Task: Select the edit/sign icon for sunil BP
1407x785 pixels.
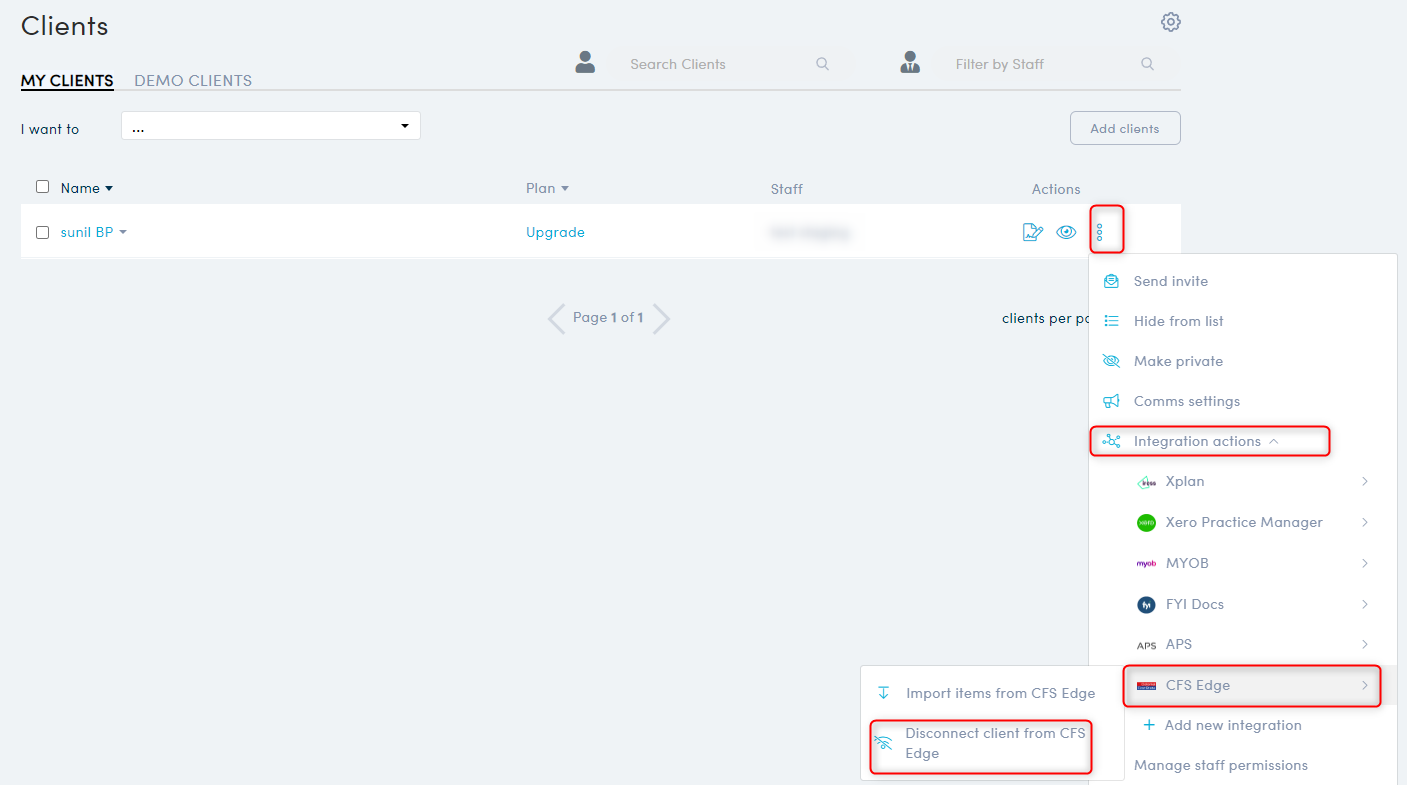Action: [x=1032, y=231]
